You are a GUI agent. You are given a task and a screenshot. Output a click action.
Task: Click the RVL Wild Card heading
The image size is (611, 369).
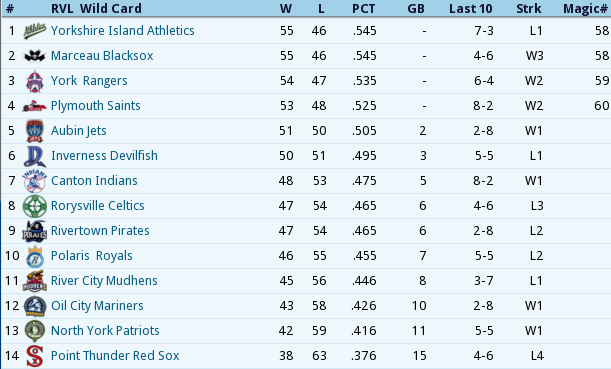pyautogui.click(x=96, y=9)
